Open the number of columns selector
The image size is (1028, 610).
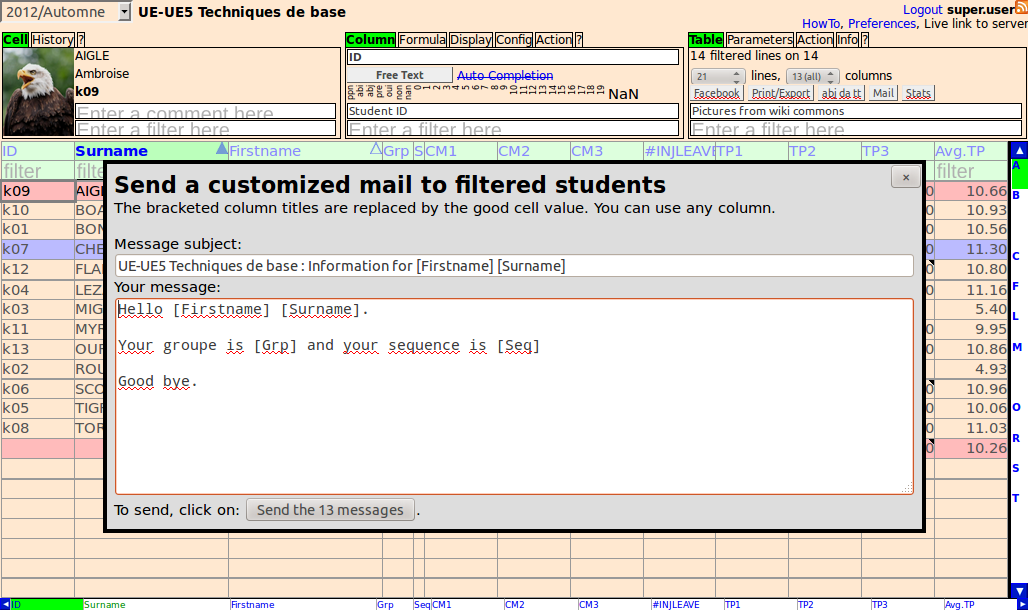812,76
